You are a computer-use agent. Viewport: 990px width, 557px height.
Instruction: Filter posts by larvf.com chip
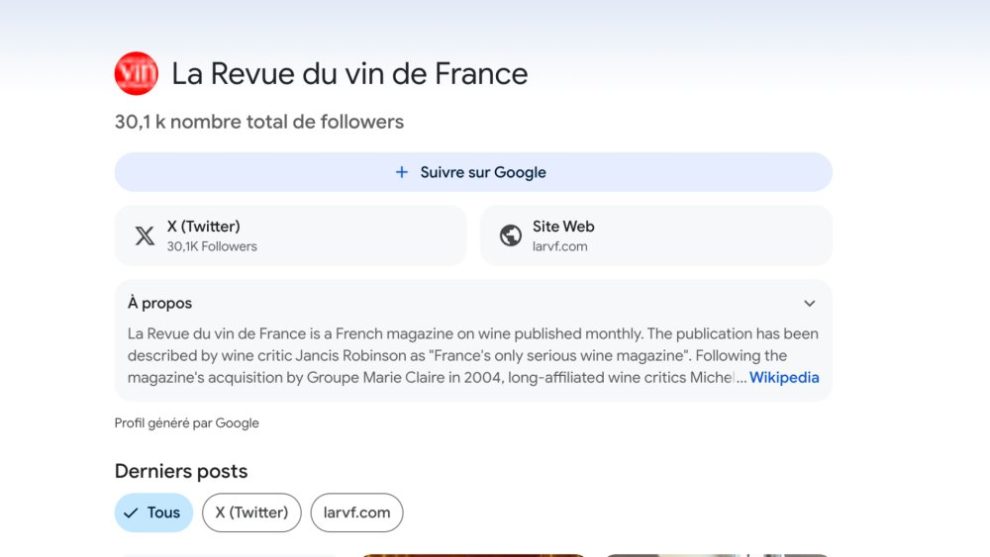point(357,513)
